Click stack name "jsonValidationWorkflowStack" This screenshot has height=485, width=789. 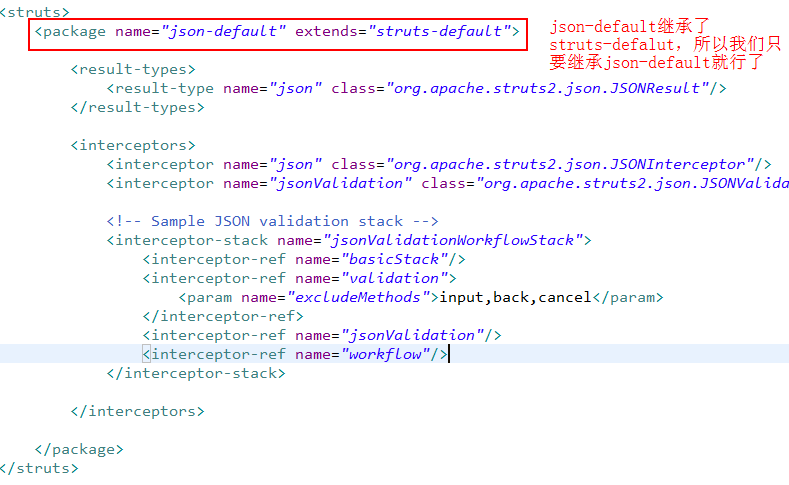(x=453, y=240)
